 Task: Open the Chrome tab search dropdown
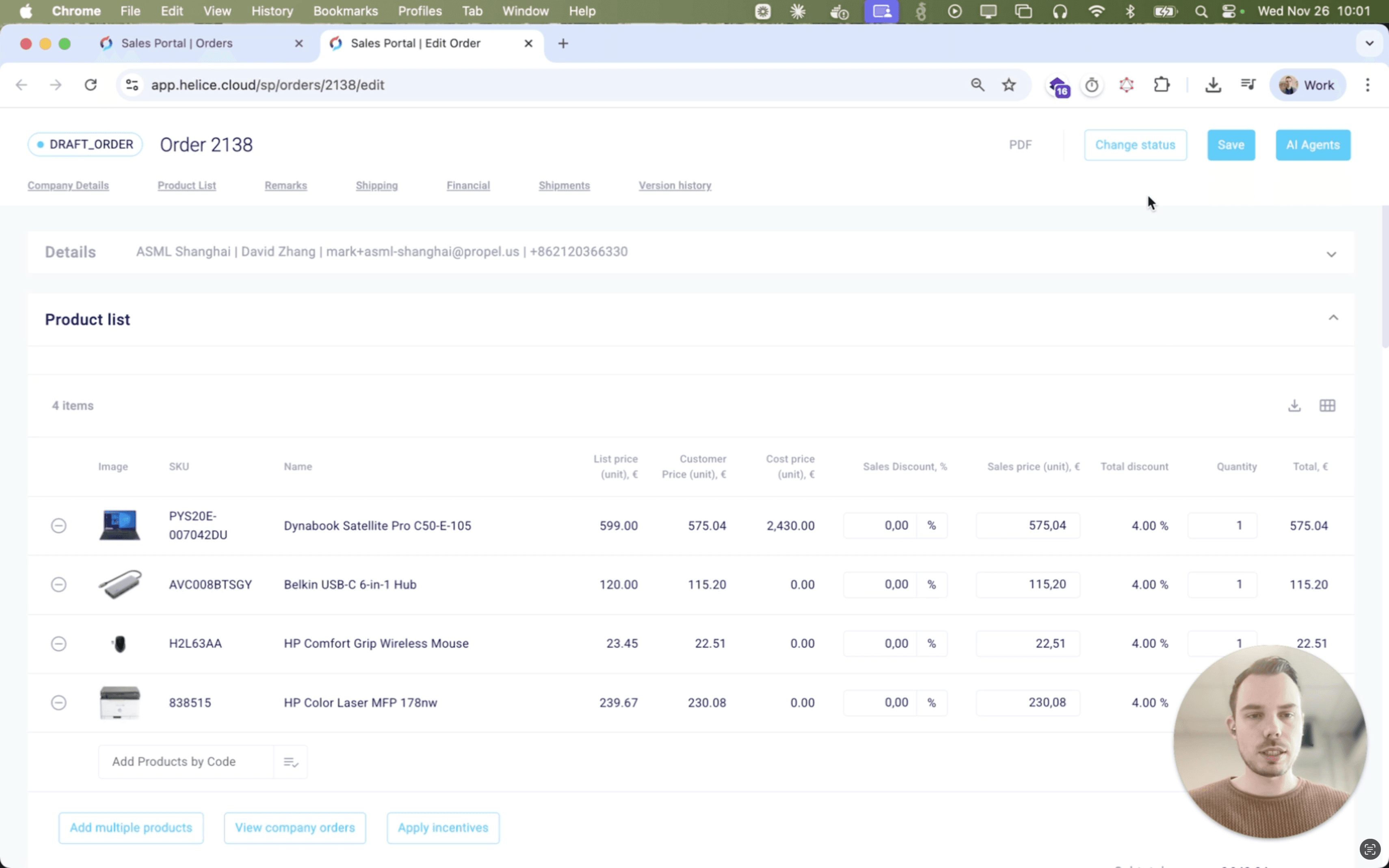[x=1369, y=43]
